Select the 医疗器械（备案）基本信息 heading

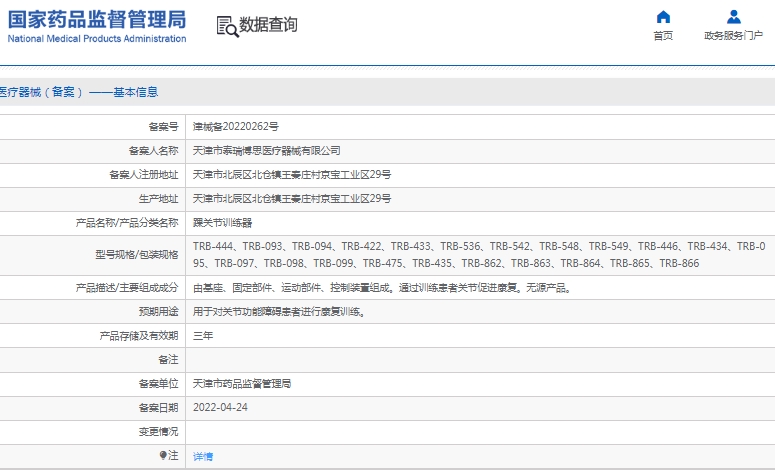point(79,92)
